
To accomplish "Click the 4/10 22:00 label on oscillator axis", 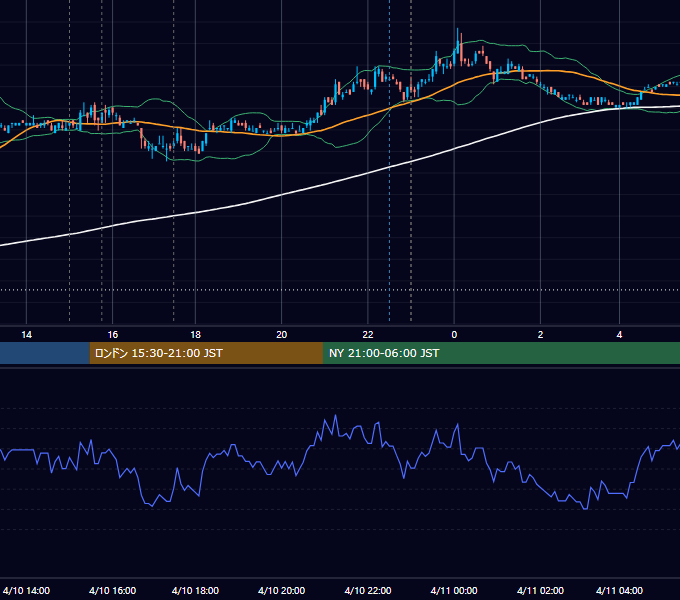I will tap(368, 590).
